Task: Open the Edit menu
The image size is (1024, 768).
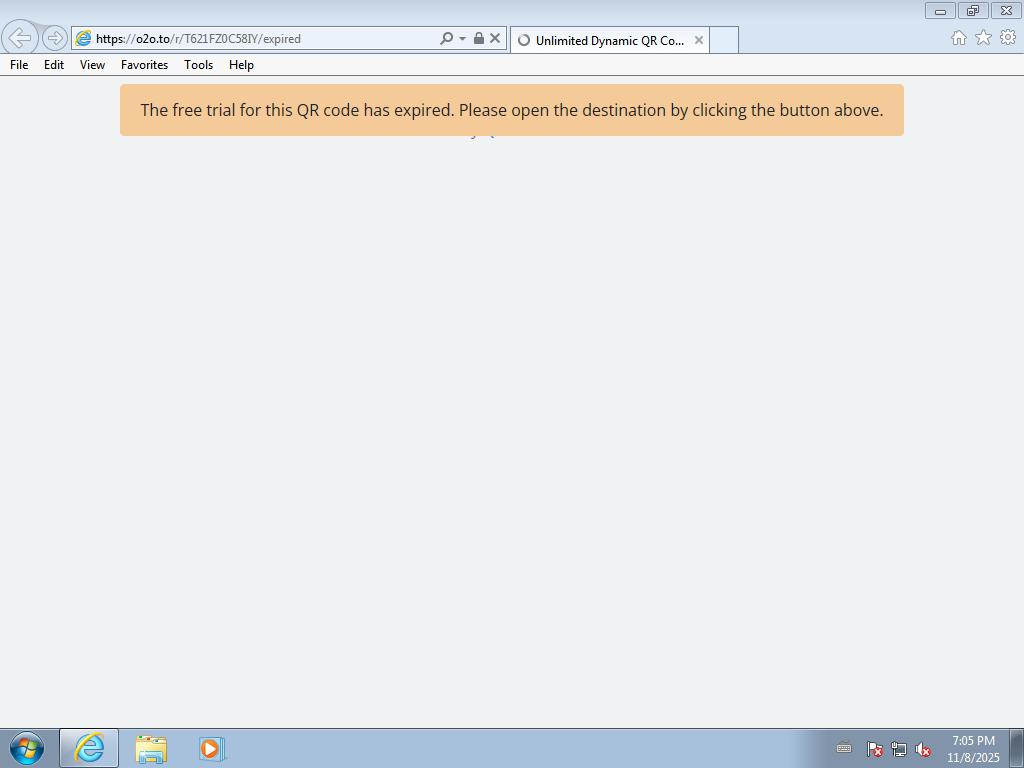Action: [x=54, y=65]
